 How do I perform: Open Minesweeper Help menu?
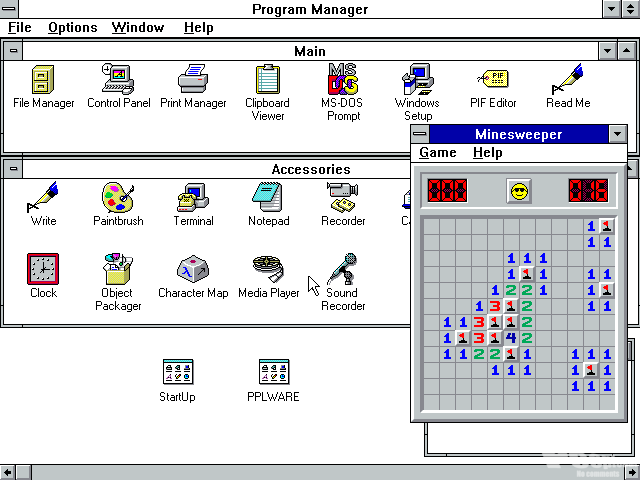(488, 153)
